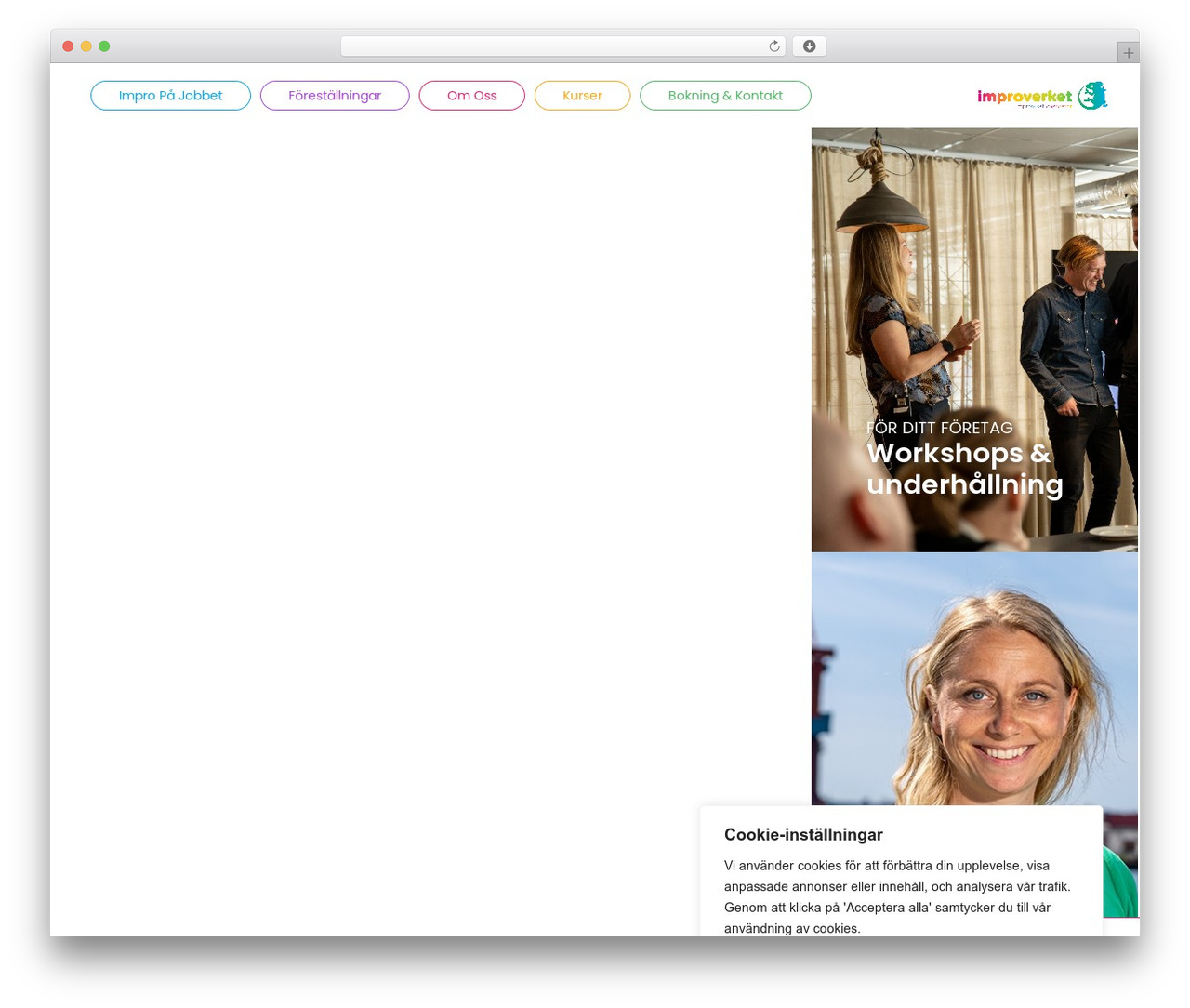Minimize the window with the yellow button
The width and height of the screenshot is (1190, 1008).
click(86, 46)
